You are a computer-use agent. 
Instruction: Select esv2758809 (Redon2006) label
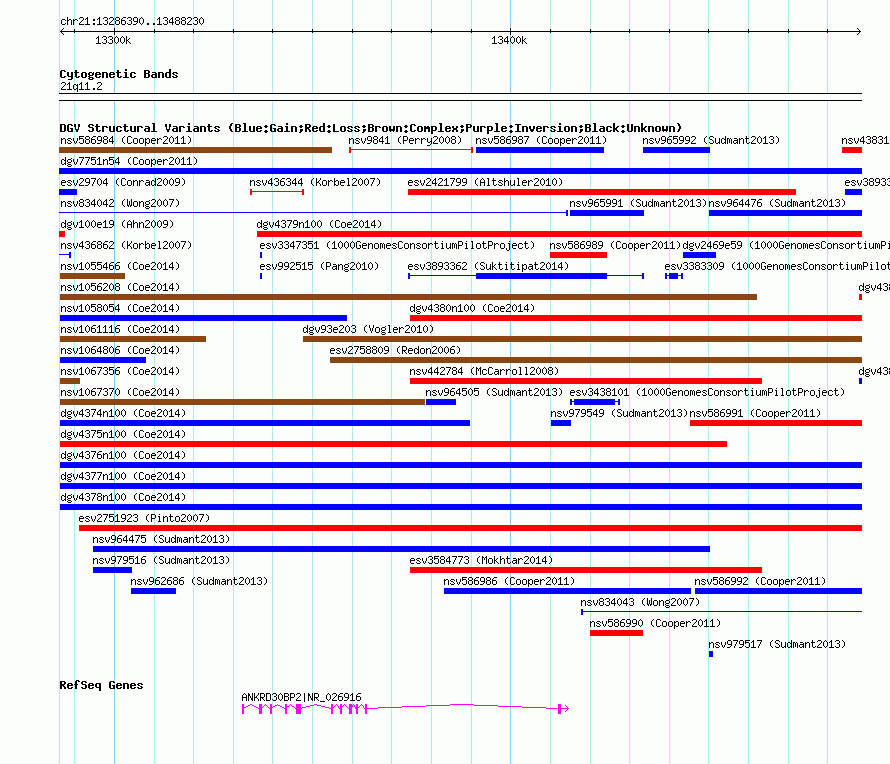click(x=395, y=350)
